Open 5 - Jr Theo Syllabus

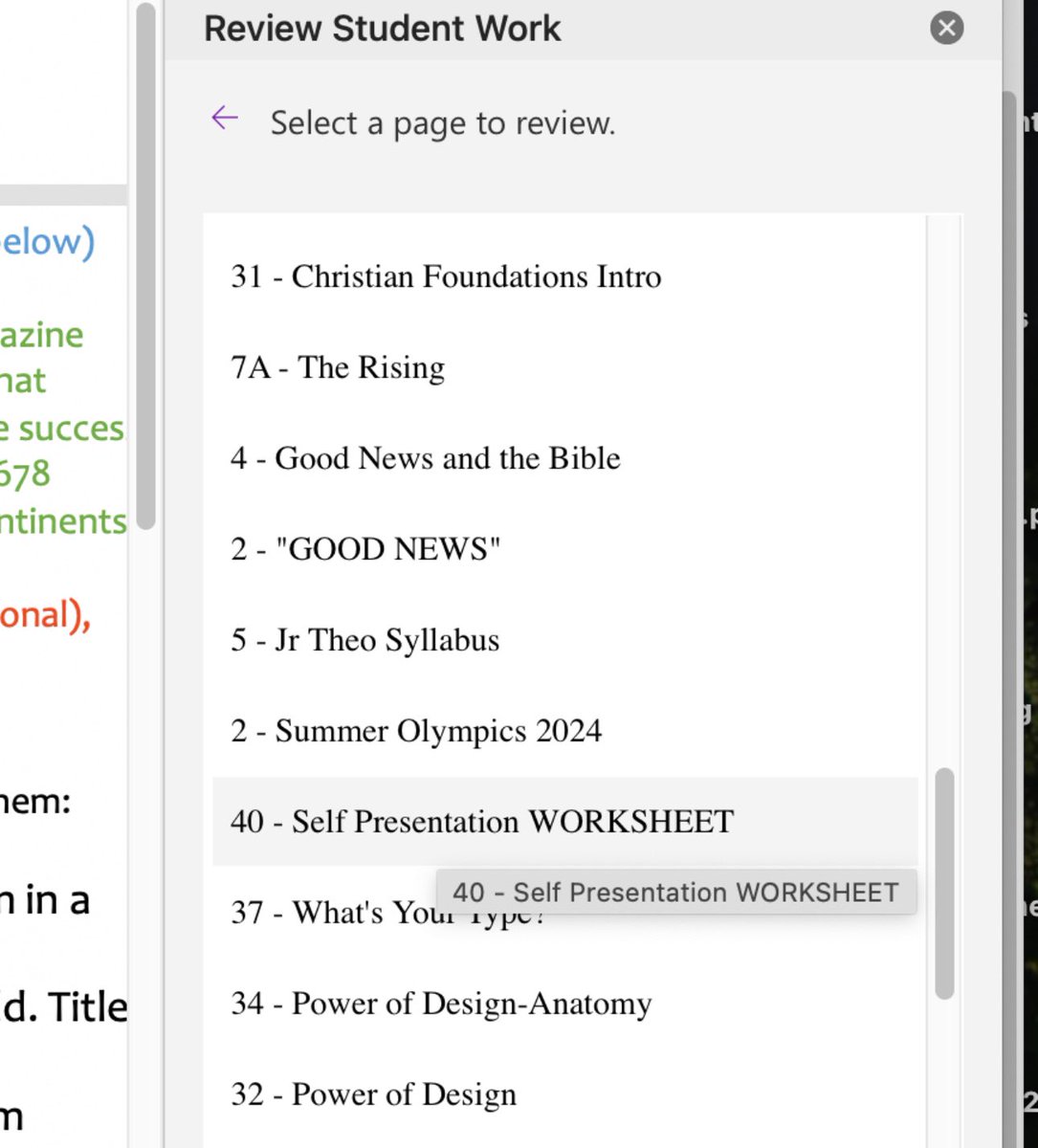coord(564,640)
